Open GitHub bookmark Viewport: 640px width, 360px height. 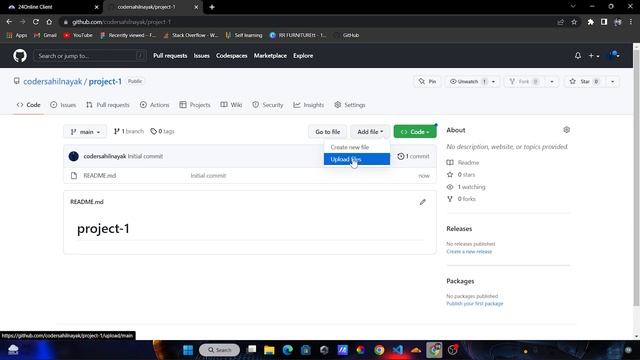(347, 35)
